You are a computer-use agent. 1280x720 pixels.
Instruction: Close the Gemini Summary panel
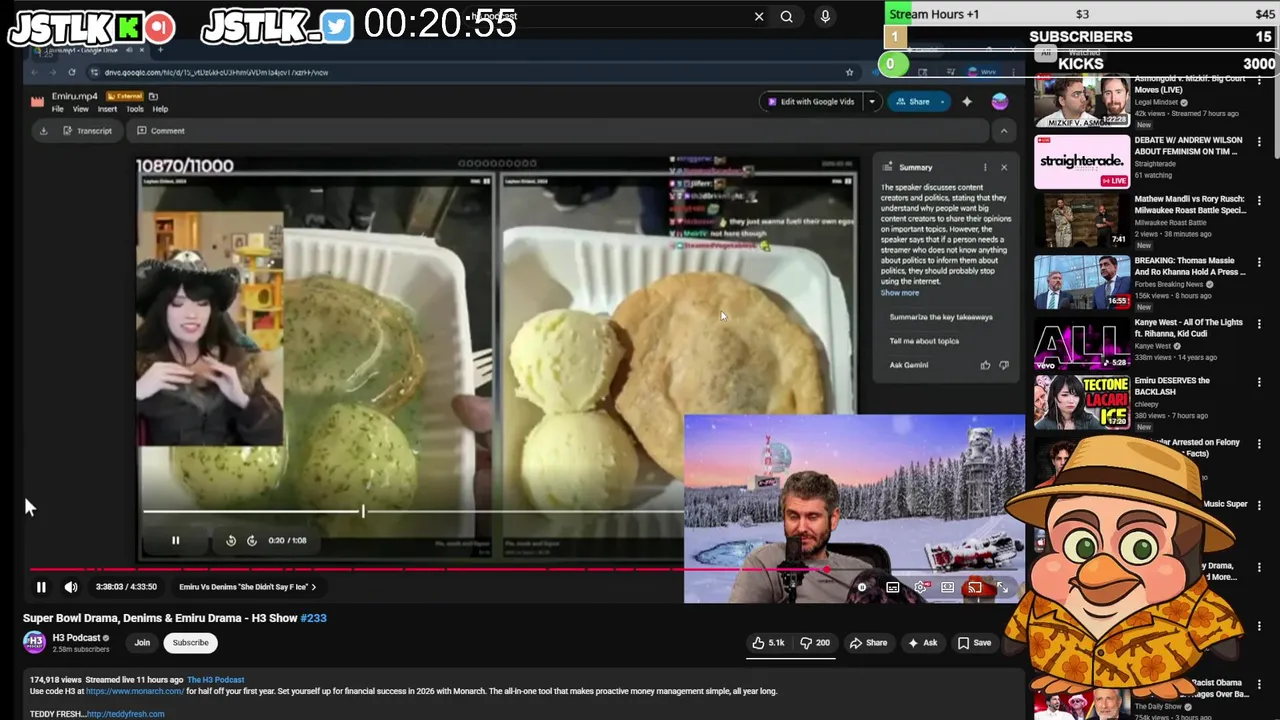tap(1004, 167)
